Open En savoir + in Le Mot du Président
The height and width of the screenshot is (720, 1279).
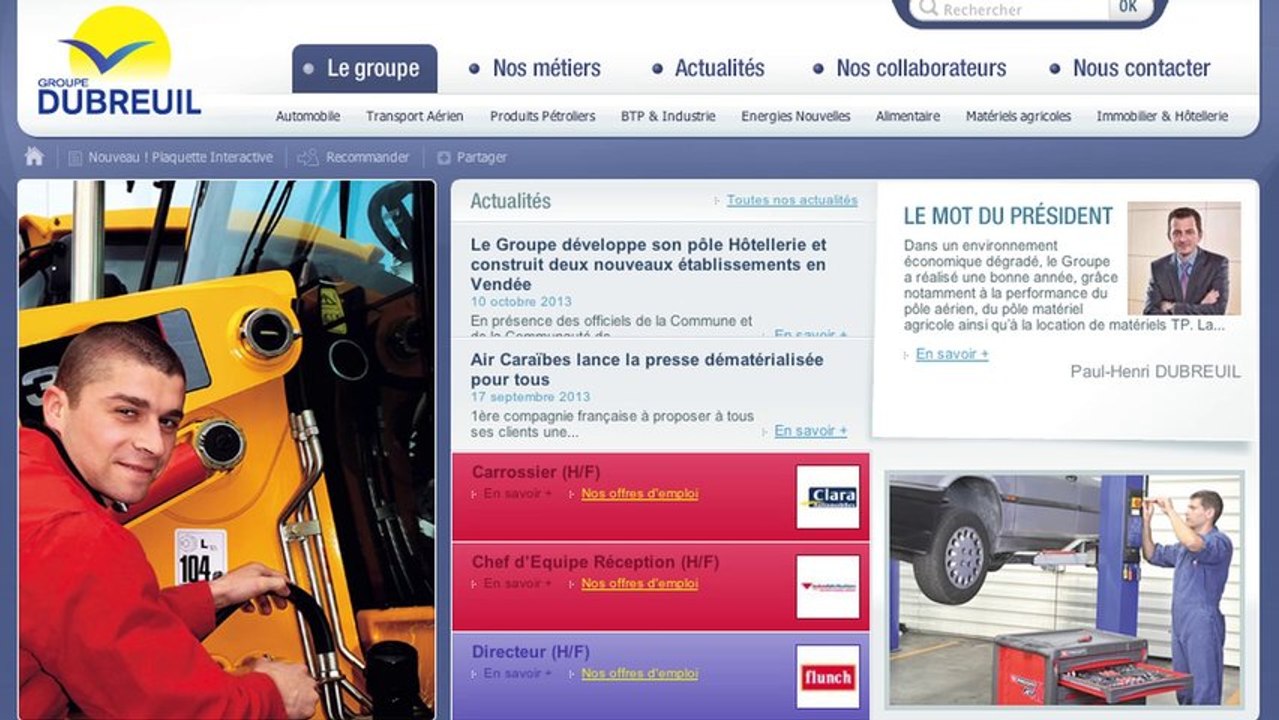point(952,354)
